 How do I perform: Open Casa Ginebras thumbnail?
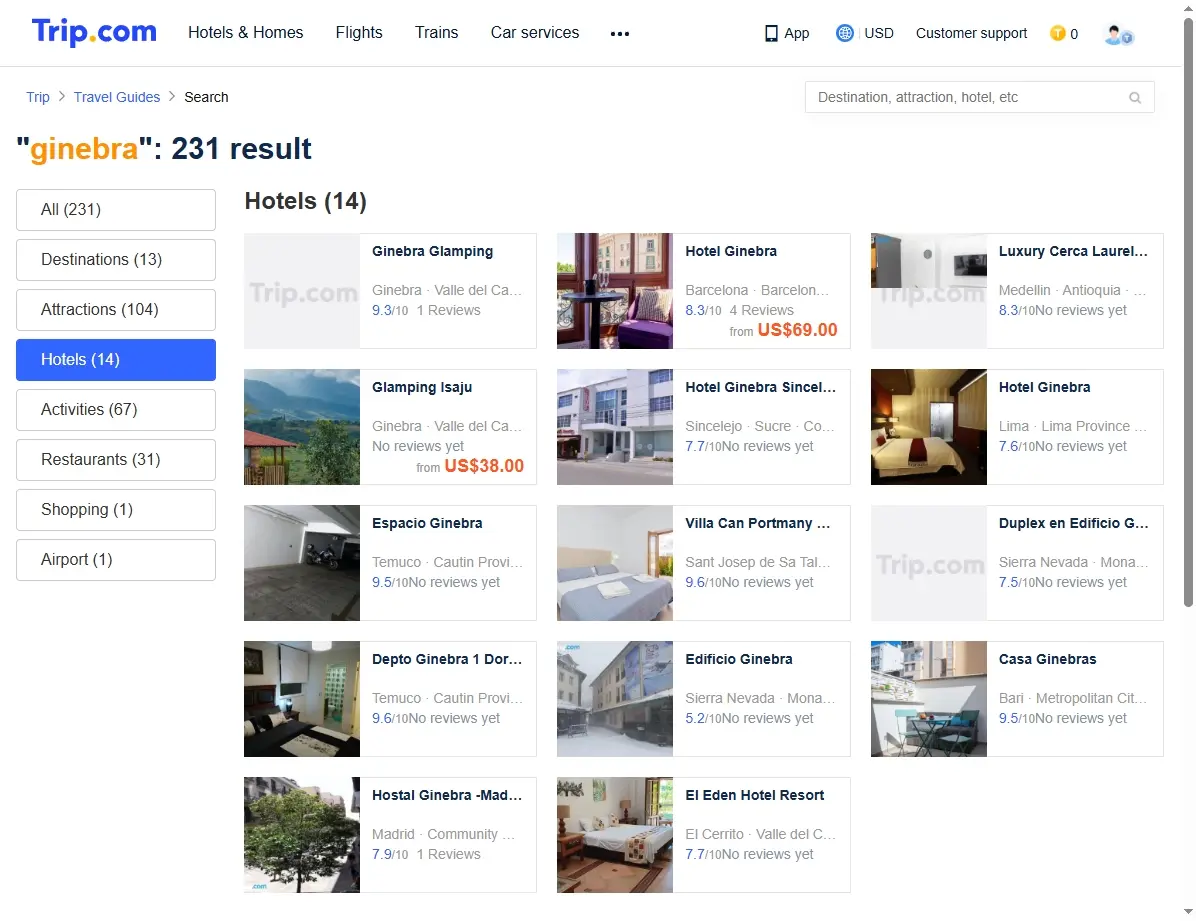[928, 699]
